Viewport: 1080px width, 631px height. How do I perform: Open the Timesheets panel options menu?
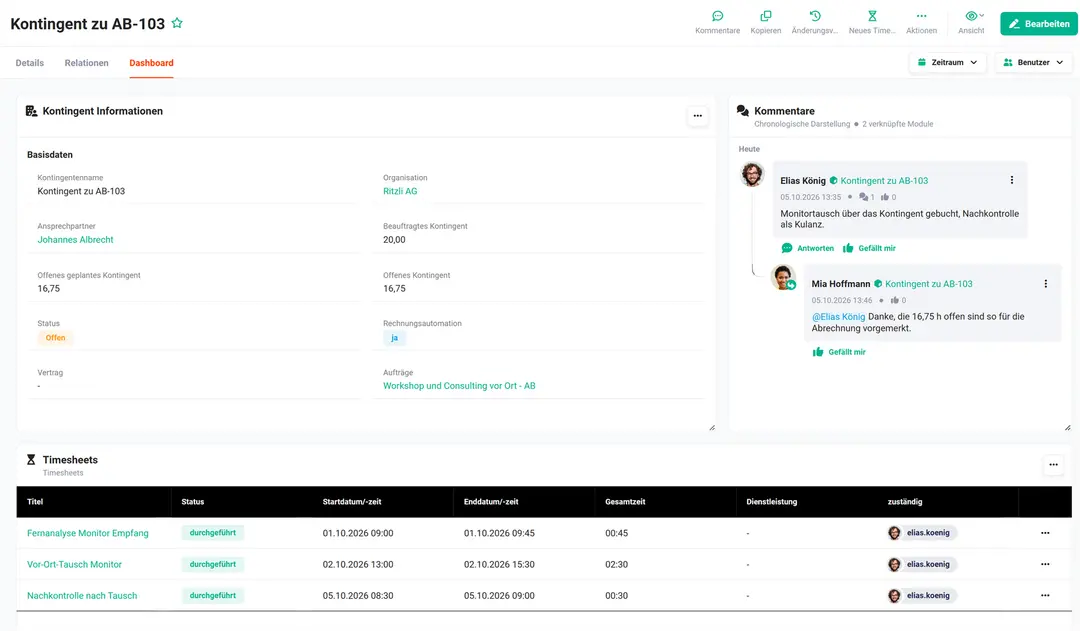click(x=1053, y=465)
